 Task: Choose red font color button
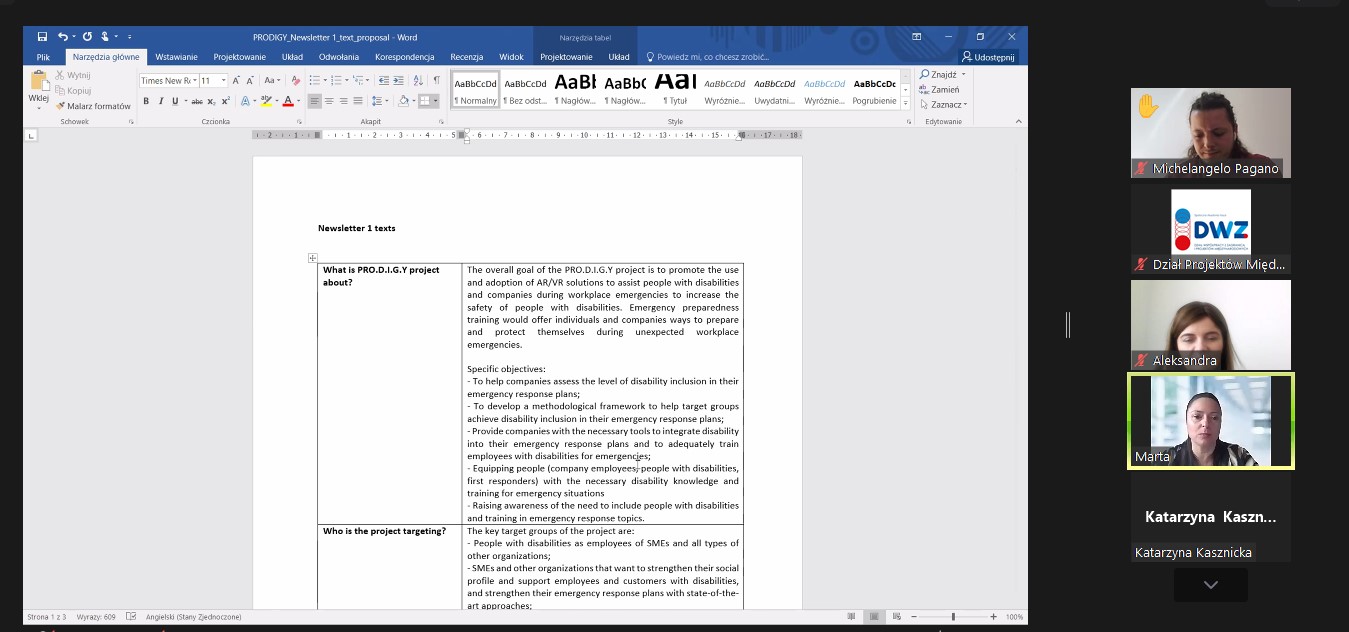coord(287,101)
